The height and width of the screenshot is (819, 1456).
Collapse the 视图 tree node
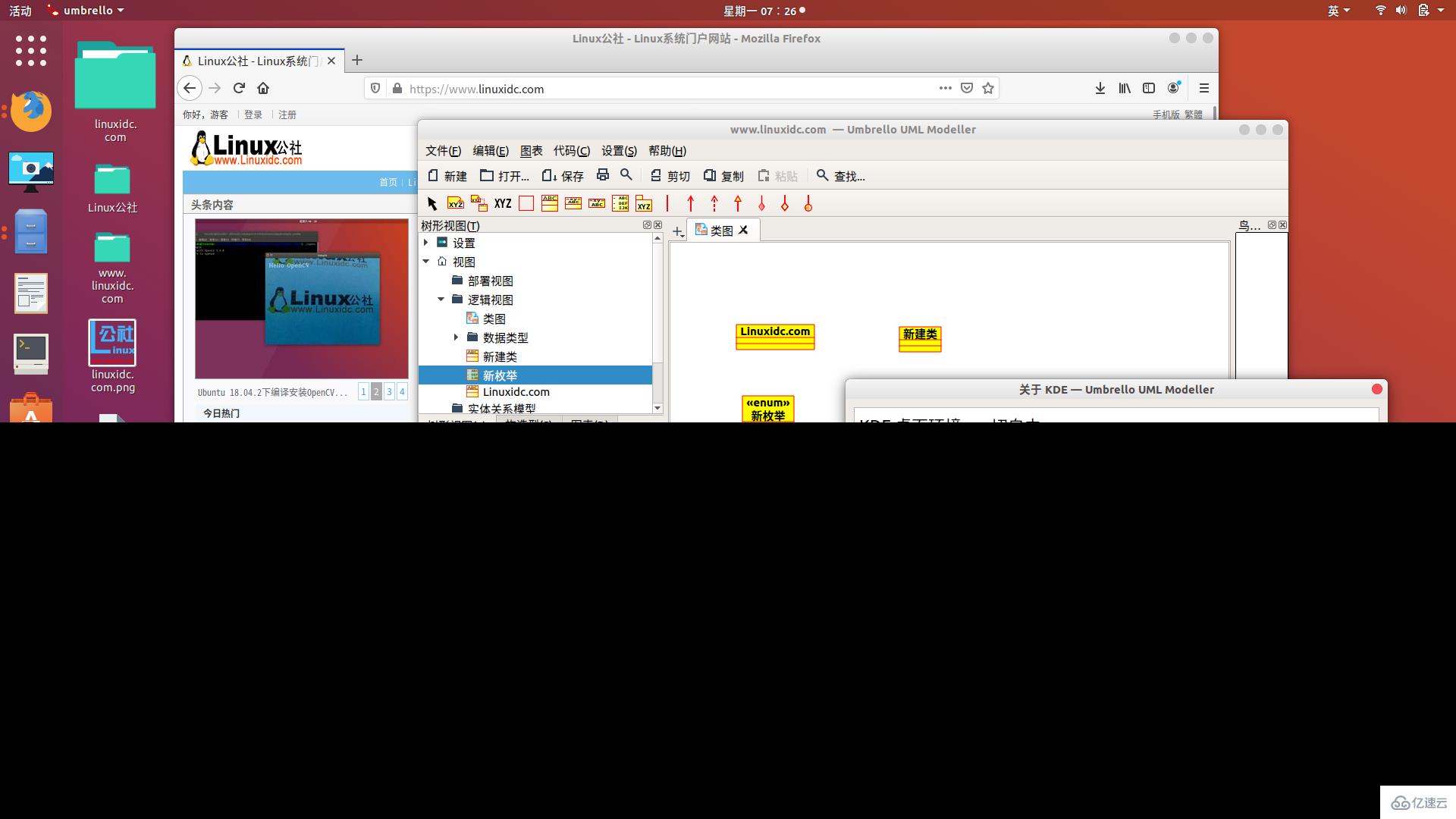point(426,262)
